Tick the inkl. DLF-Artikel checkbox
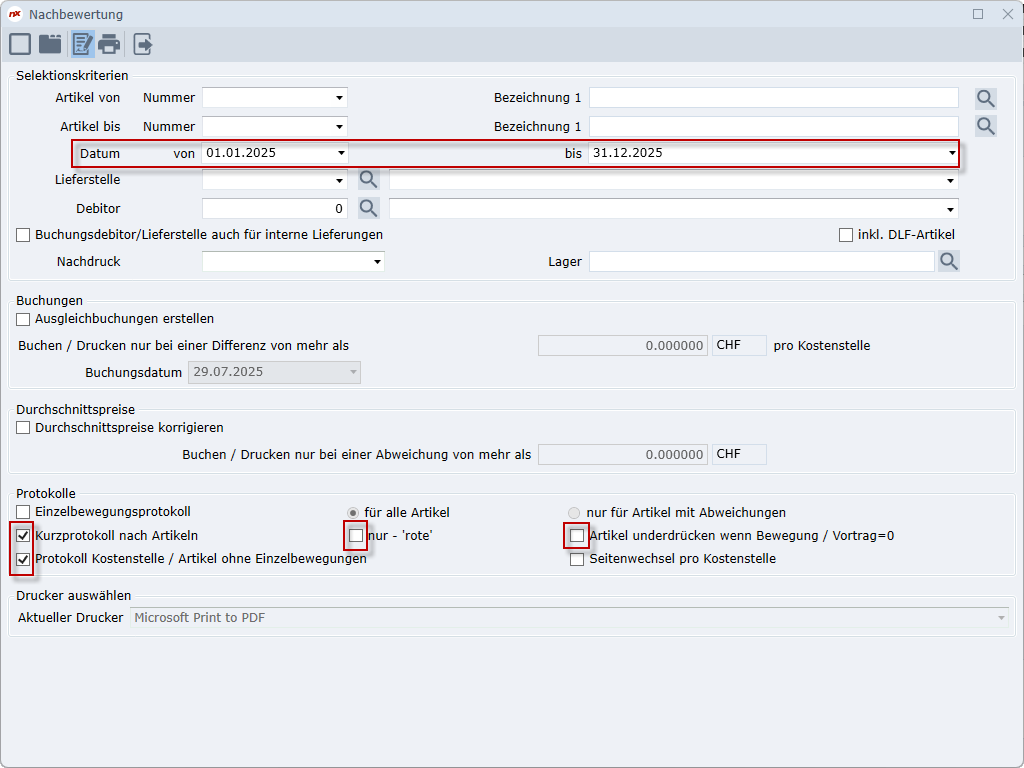This screenshot has width=1024, height=768. click(x=846, y=235)
